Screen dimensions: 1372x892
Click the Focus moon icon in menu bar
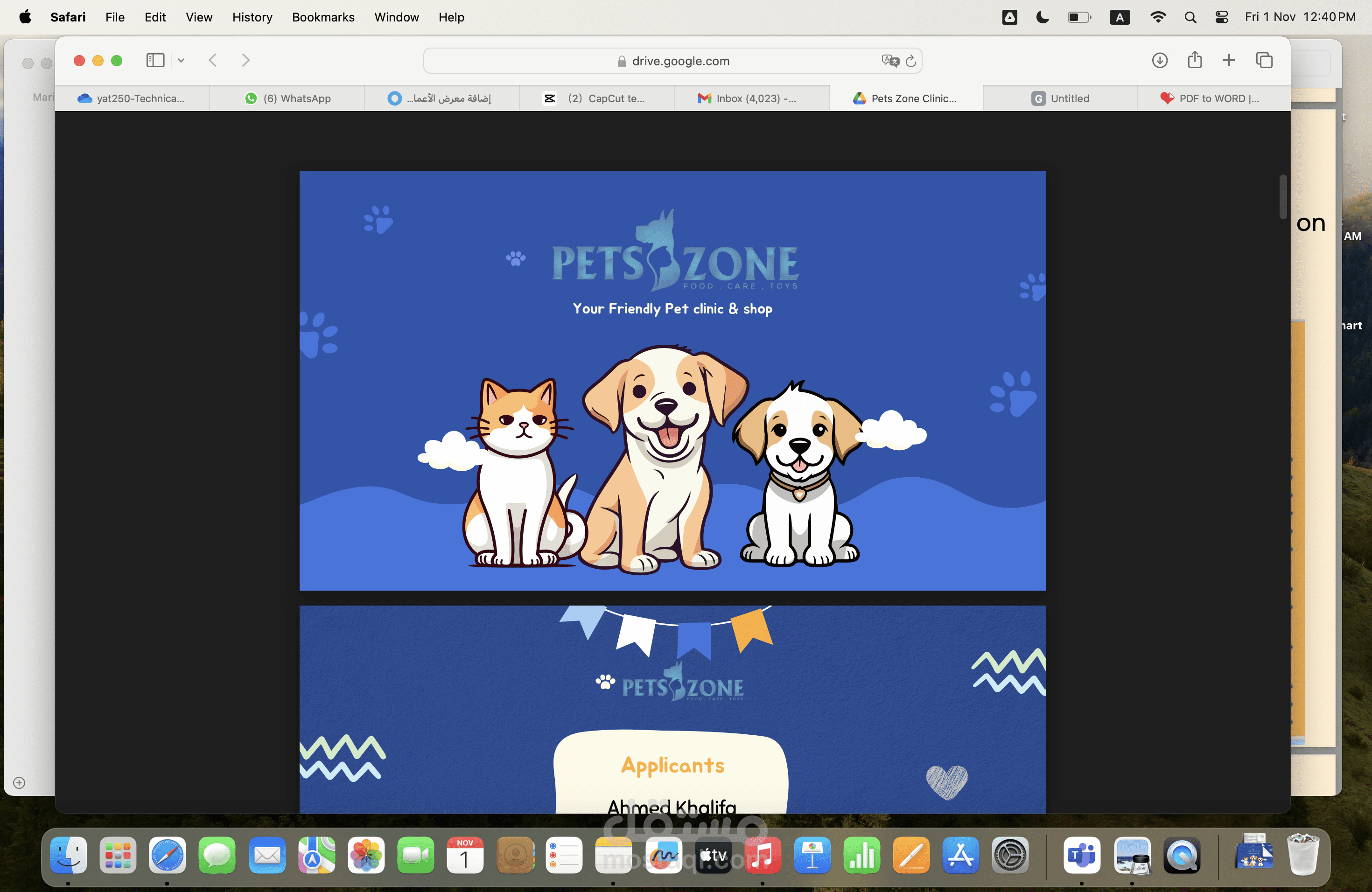click(x=1042, y=17)
